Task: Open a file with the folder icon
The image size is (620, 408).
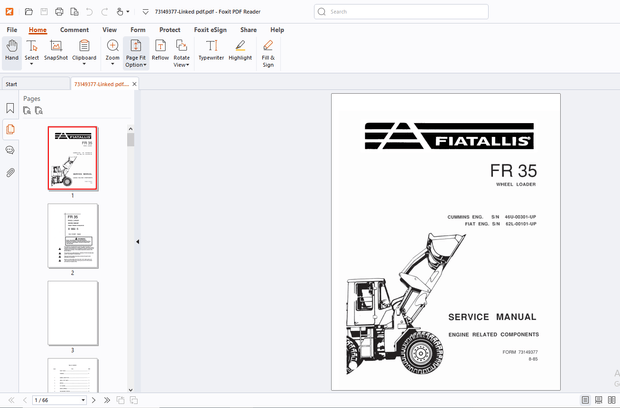Action: coord(28,11)
